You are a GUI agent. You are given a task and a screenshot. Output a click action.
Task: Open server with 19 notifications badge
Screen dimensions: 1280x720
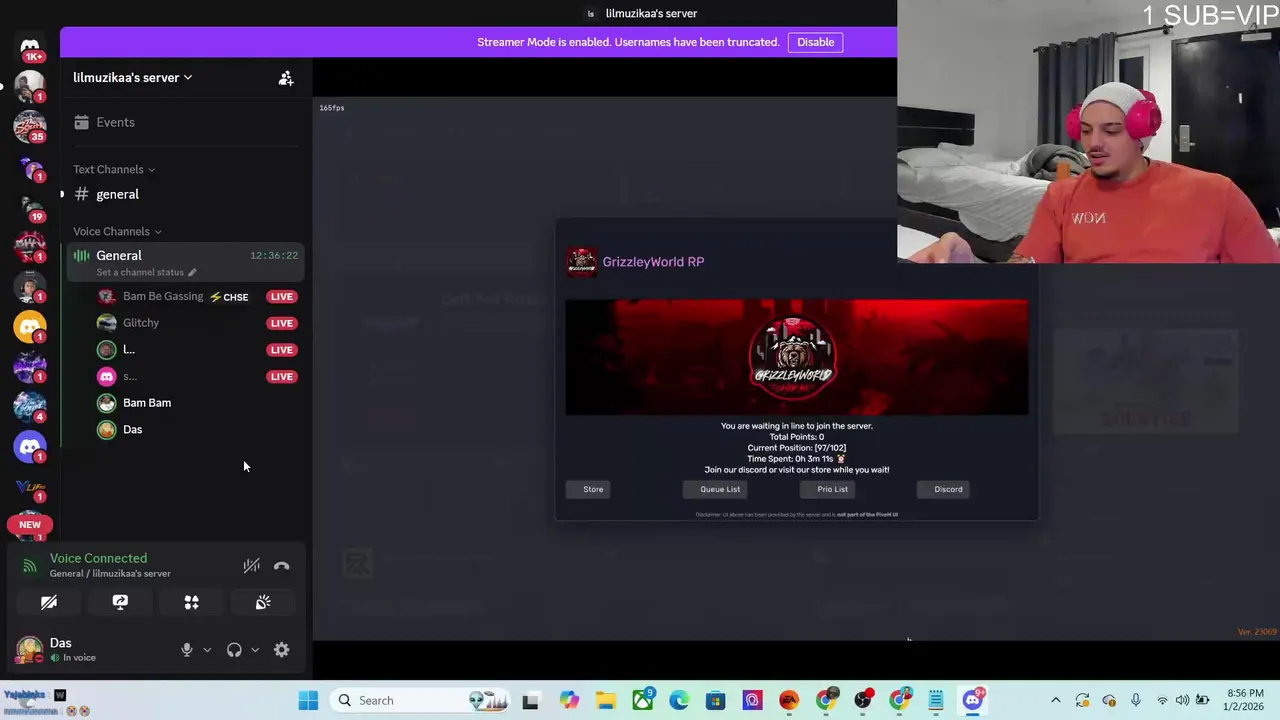pos(30,206)
